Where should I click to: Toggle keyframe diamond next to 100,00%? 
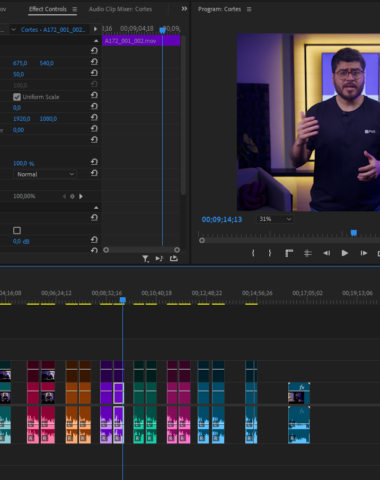click(72, 196)
